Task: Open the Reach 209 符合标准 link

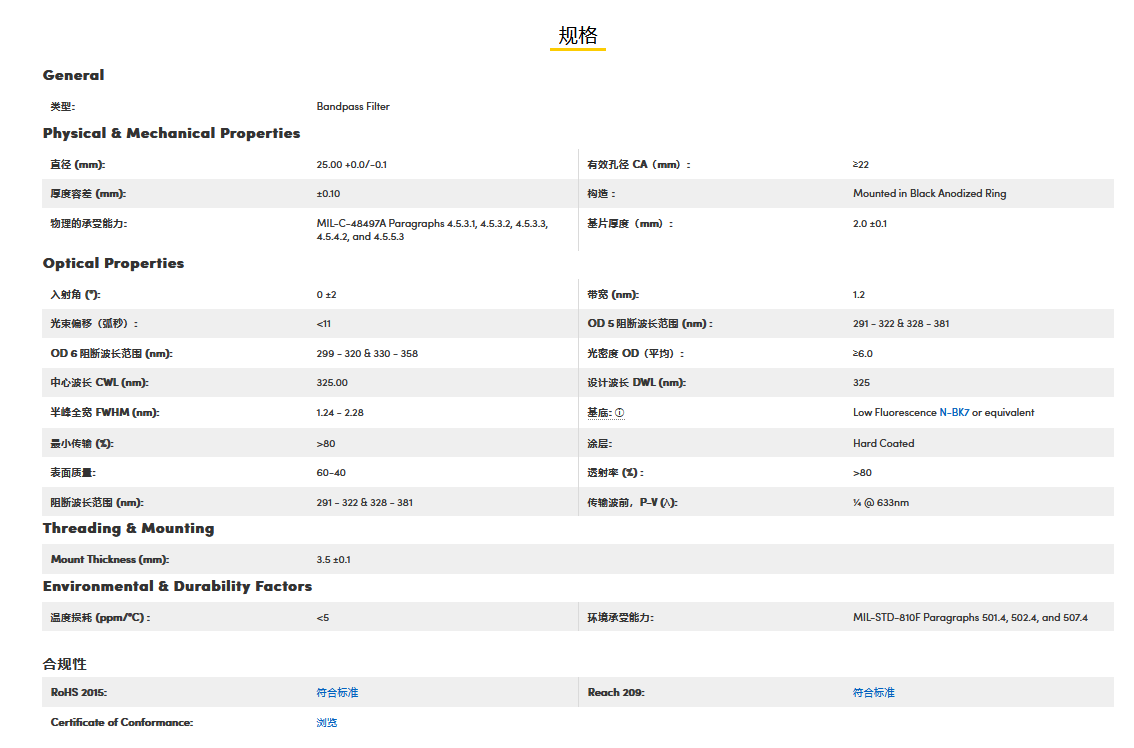Action: (873, 692)
